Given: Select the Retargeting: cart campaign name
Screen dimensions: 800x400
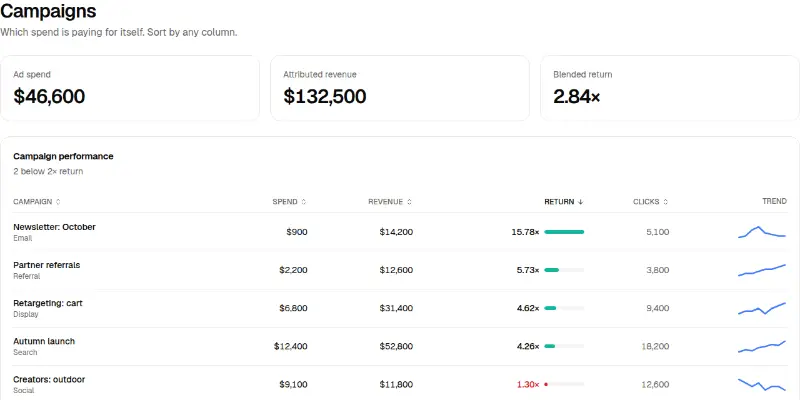Looking at the screenshot, I should (x=47, y=303).
